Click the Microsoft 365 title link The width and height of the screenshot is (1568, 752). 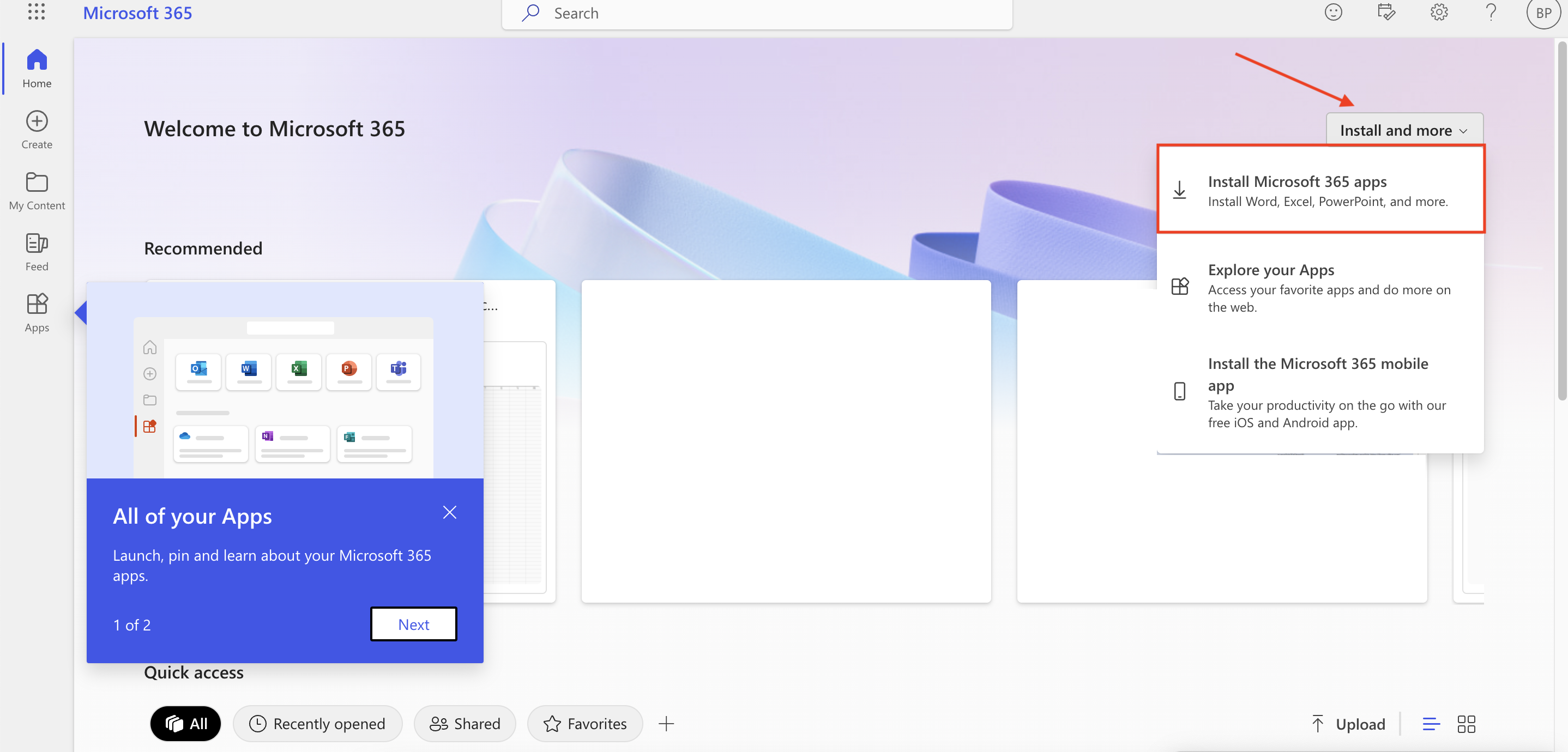pyautogui.click(x=137, y=13)
